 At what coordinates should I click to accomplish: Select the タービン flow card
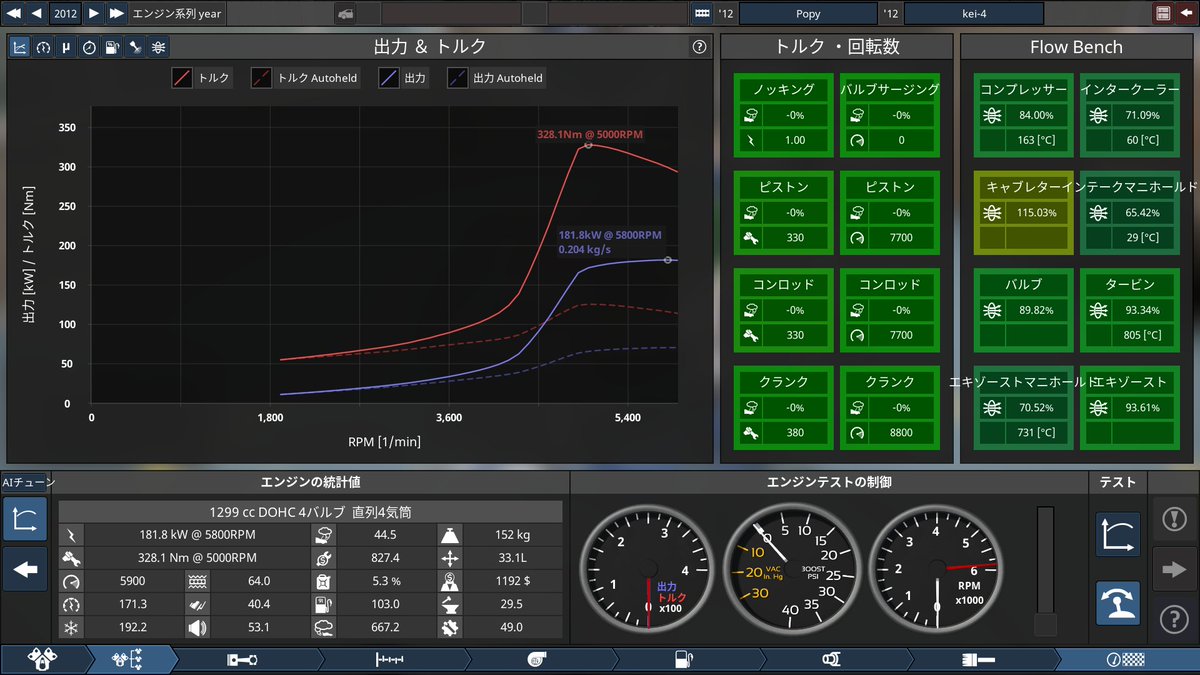tap(1129, 310)
